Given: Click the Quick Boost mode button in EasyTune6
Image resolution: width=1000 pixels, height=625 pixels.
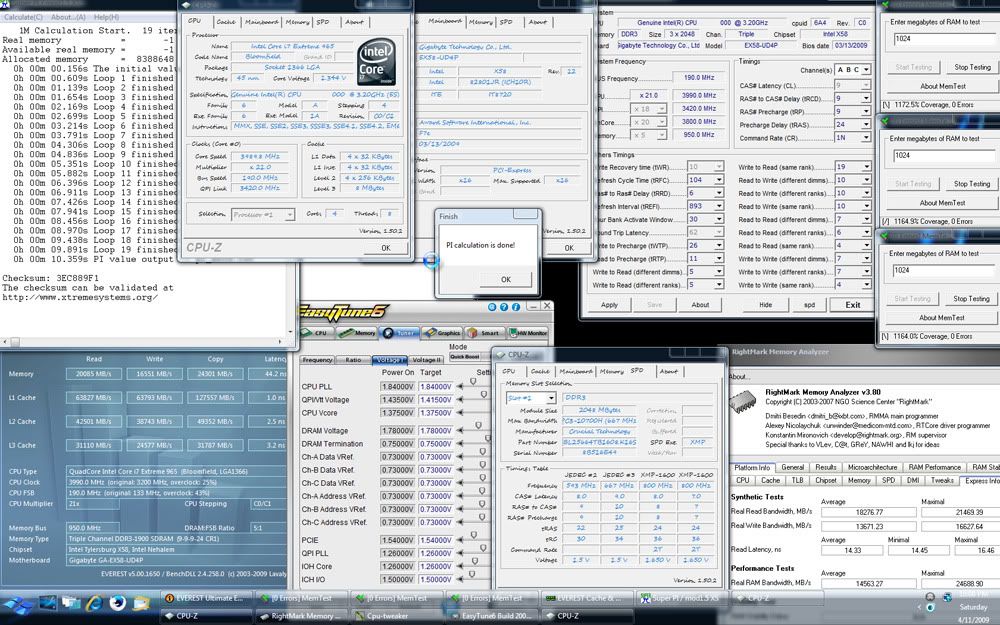Looking at the screenshot, I should point(465,357).
